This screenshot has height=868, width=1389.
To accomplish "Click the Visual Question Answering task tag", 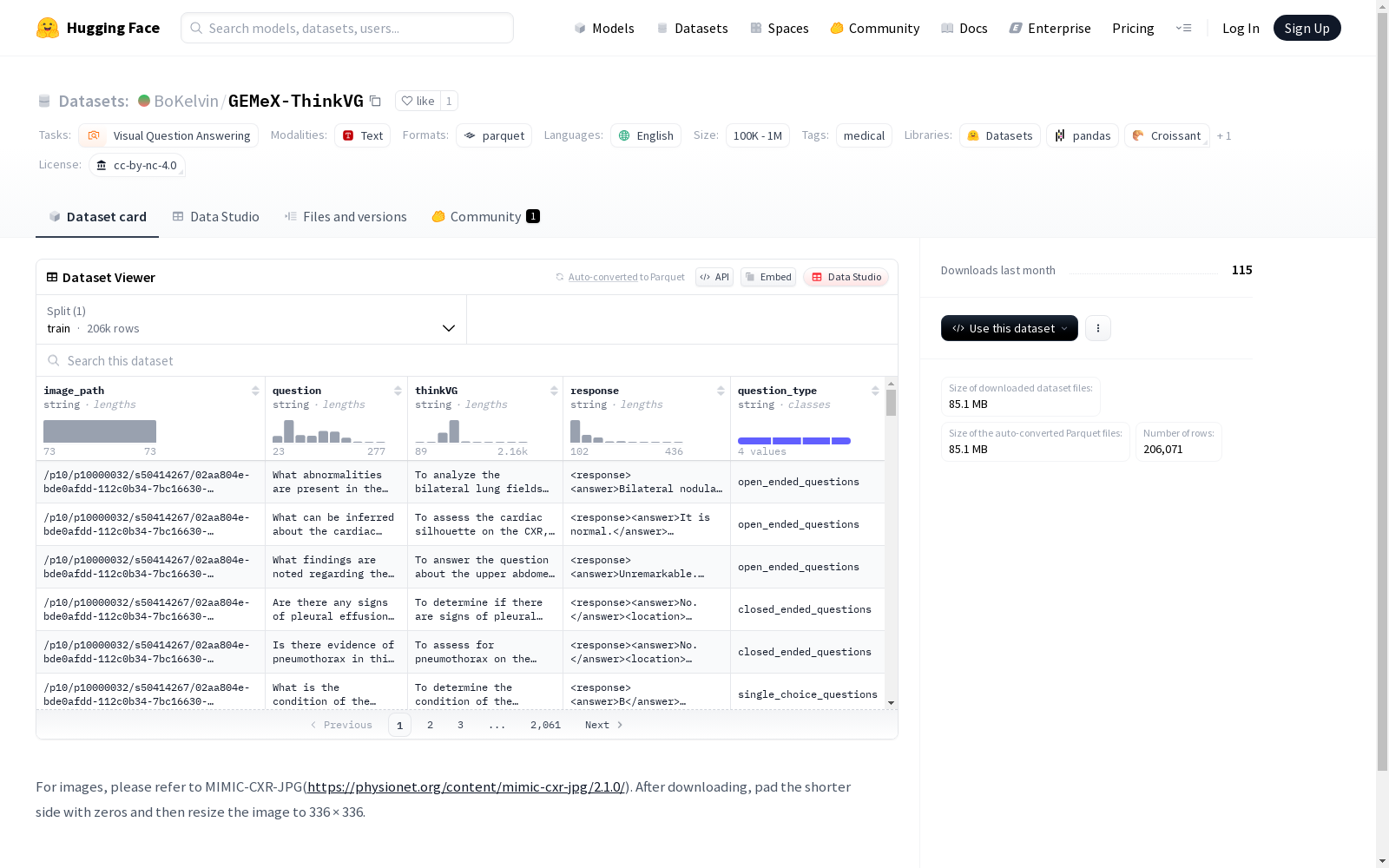I will click(x=168, y=135).
